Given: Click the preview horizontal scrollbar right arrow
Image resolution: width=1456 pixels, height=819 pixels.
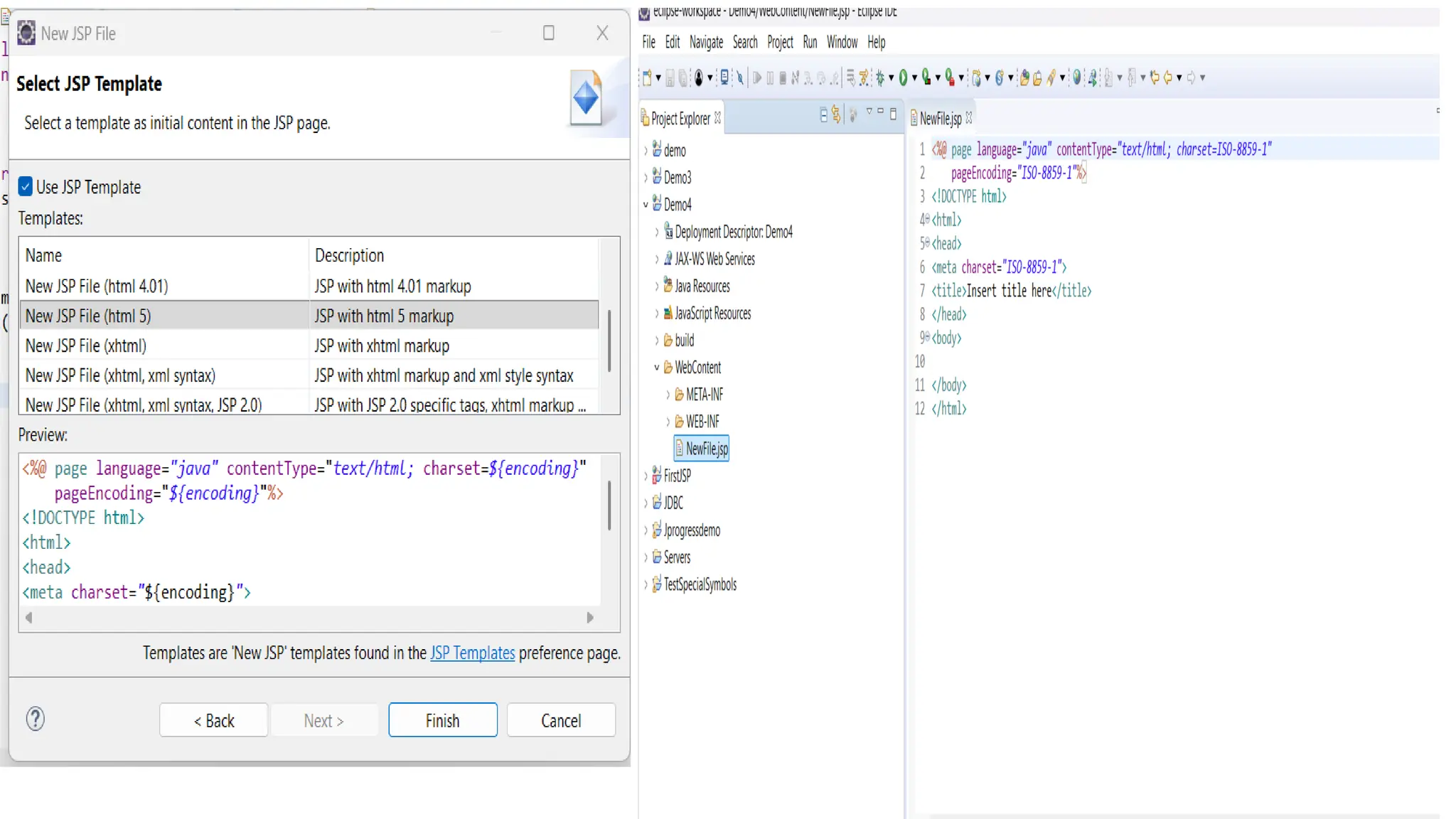Looking at the screenshot, I should pos(589,618).
